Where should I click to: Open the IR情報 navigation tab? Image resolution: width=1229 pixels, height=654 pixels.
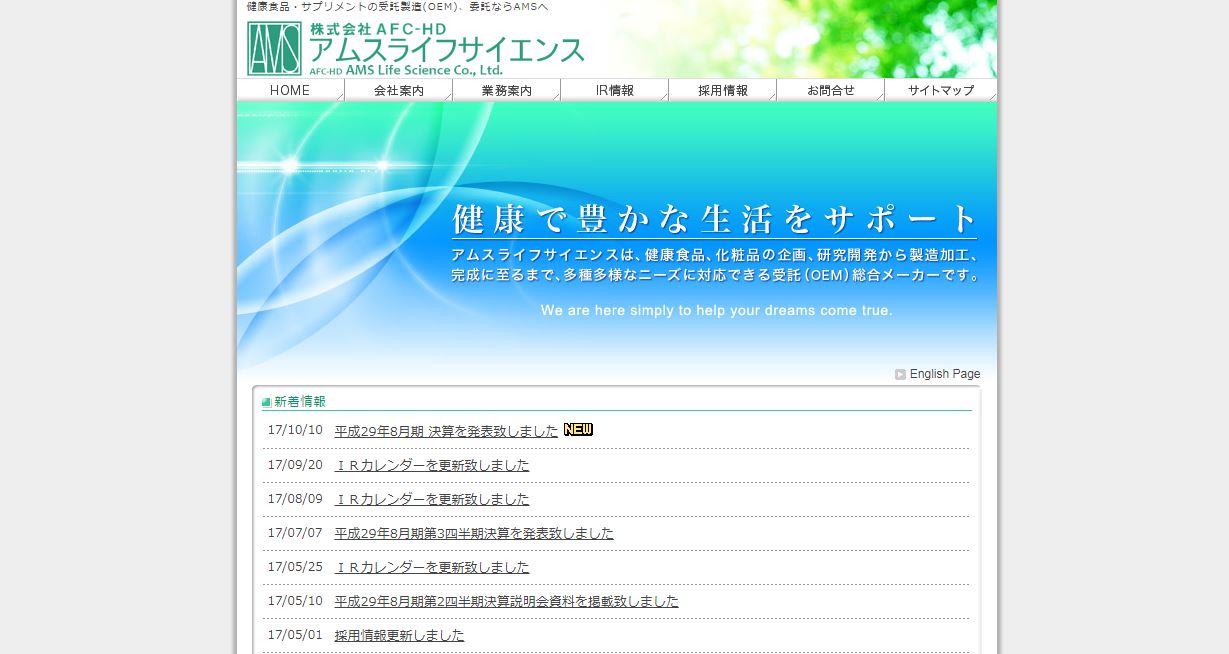[x=614, y=90]
